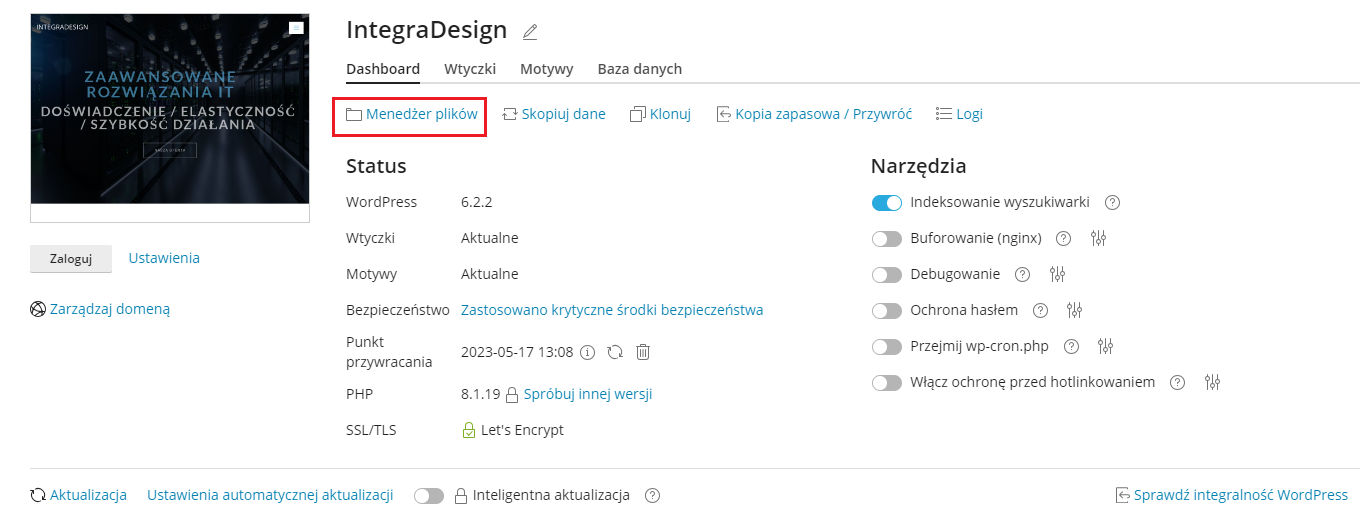Toggle Inteligentna aktualizacja switch
Image resolution: width=1360 pixels, height=524 pixels.
(x=429, y=496)
